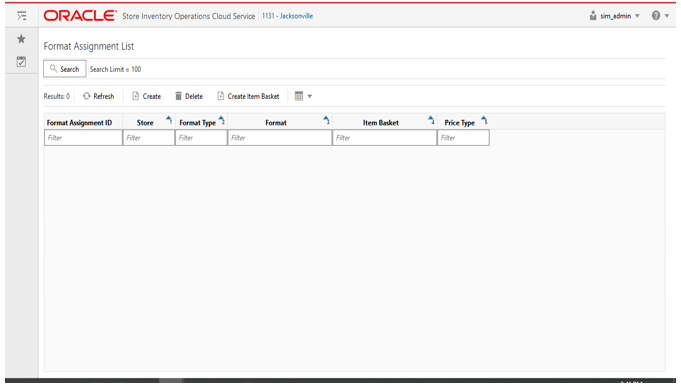Click the Format Type sort arrow icon
Viewport: 681px width, 385px height.
[221, 120]
